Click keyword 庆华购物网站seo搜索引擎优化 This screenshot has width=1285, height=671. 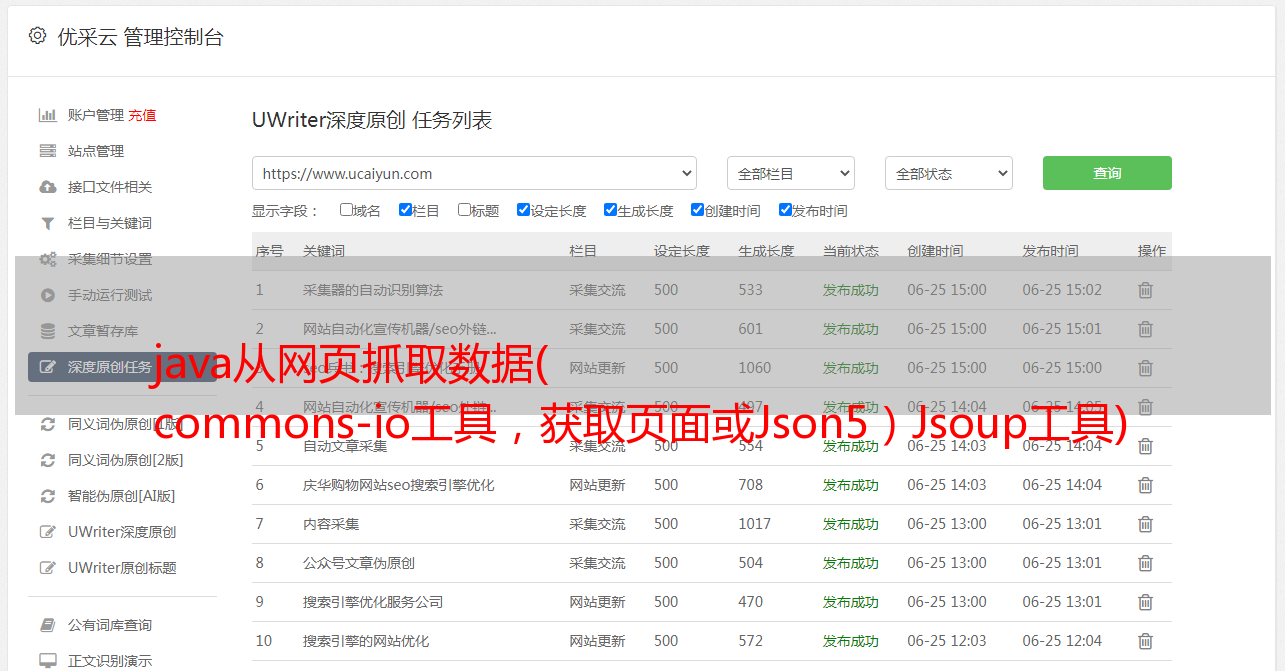point(399,485)
